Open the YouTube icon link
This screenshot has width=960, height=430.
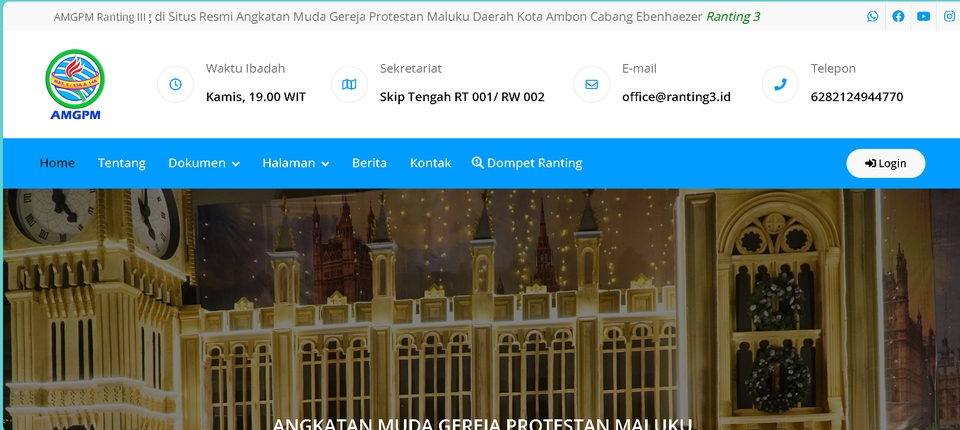tap(923, 17)
